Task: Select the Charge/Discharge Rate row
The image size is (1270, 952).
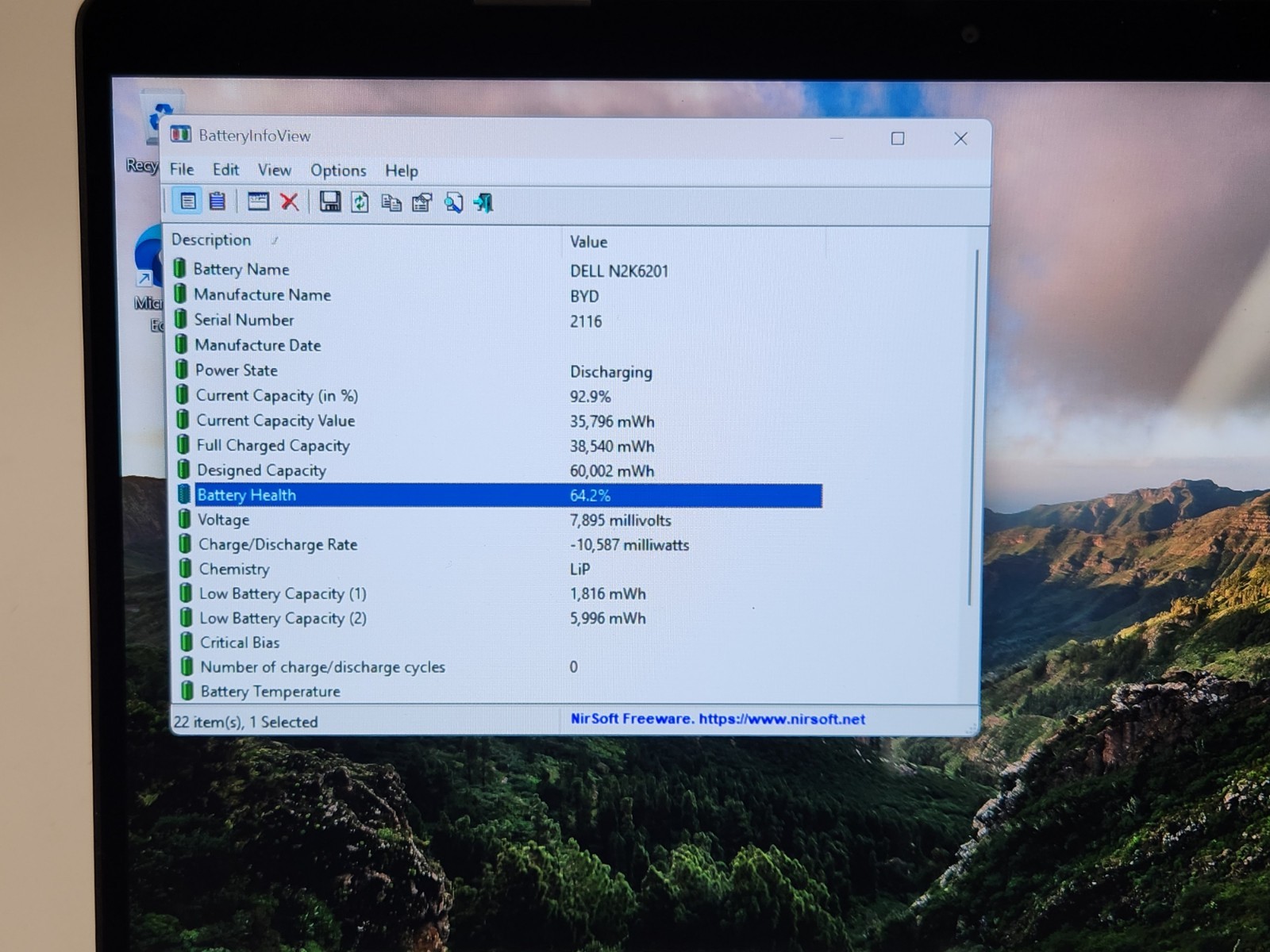Action: click(x=500, y=544)
